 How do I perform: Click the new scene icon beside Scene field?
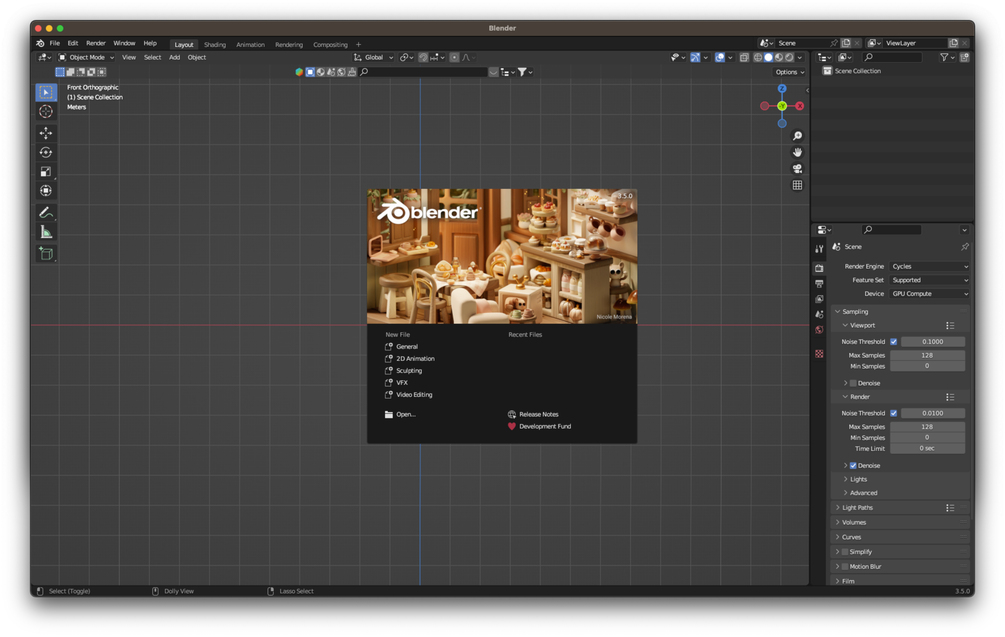(846, 43)
